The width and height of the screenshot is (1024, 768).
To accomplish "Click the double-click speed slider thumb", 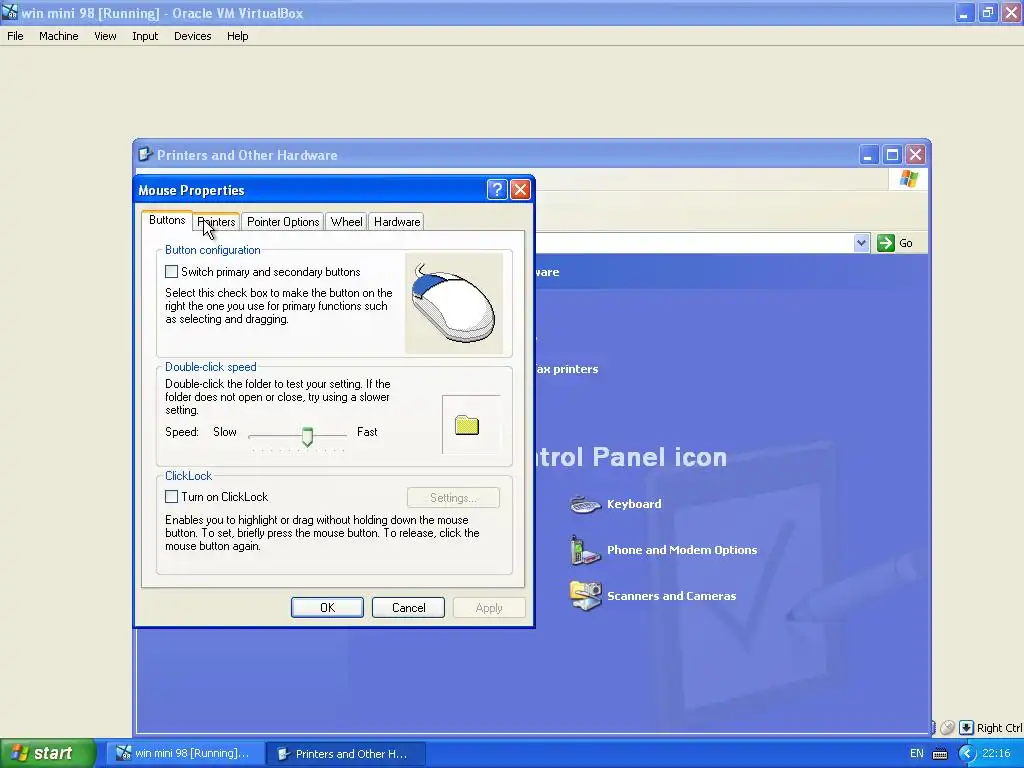I will click(307, 436).
